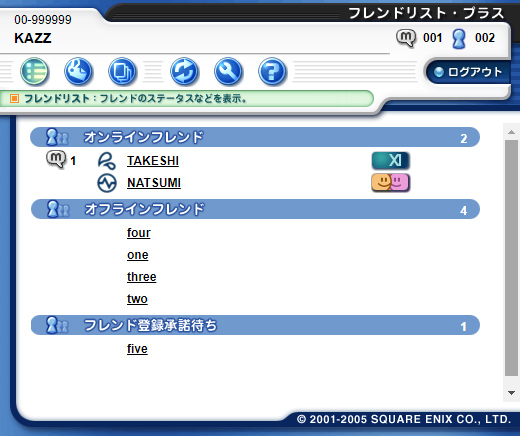Click the XI game status badge

[391, 161]
